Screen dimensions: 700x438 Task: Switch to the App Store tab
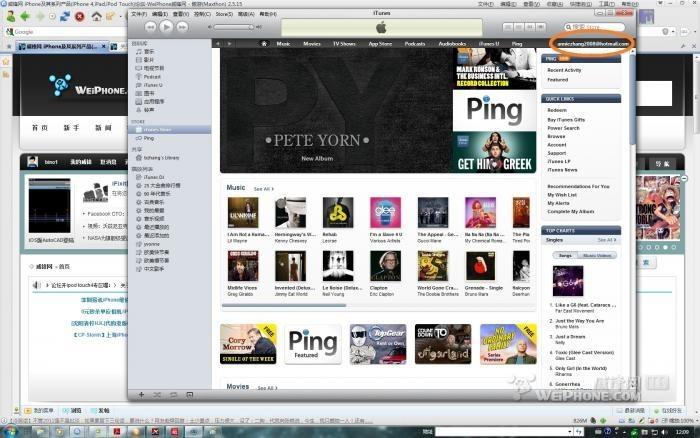(380, 44)
